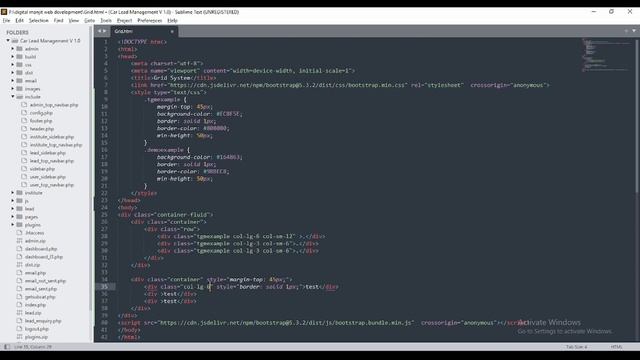This screenshot has height=360, width=640.
Task: Click the index.php file icon
Action: (x=19, y=304)
